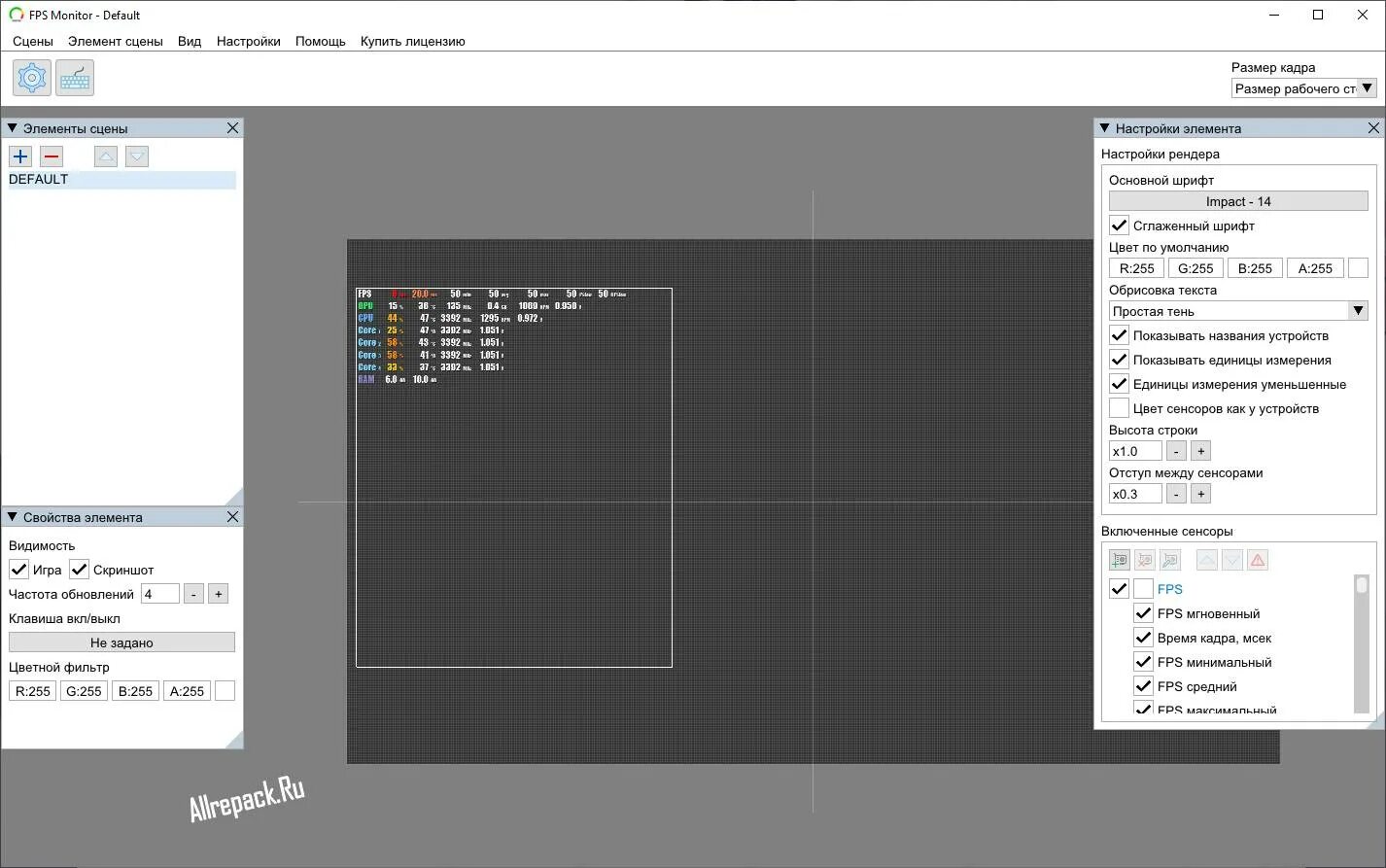Open the FPS group color swatch
1386x868 pixels.
(1143, 589)
